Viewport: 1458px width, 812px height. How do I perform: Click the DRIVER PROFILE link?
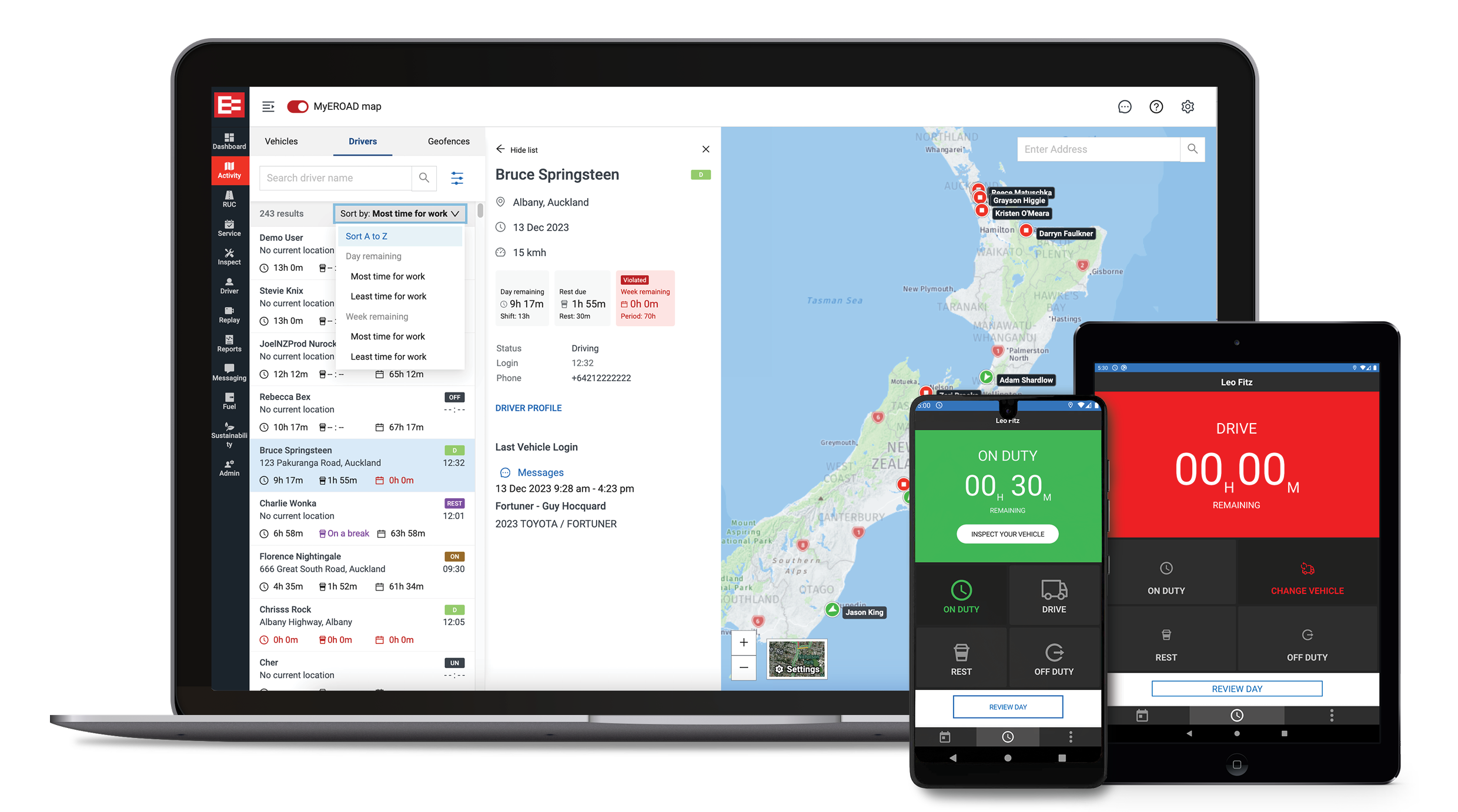pos(529,407)
